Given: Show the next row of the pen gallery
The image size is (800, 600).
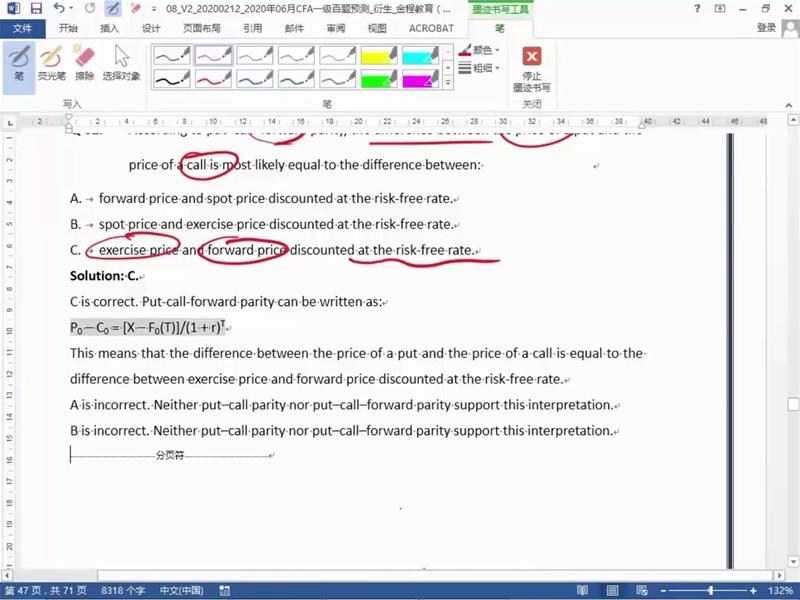Looking at the screenshot, I should tap(448, 67).
